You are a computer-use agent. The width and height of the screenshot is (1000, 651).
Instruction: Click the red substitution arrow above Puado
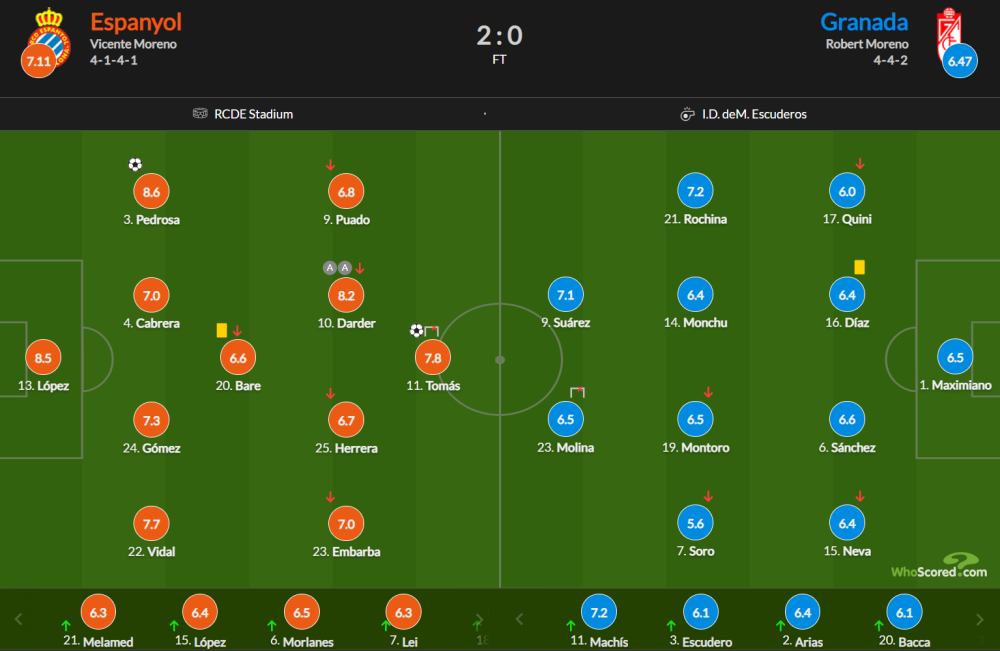tap(330, 165)
